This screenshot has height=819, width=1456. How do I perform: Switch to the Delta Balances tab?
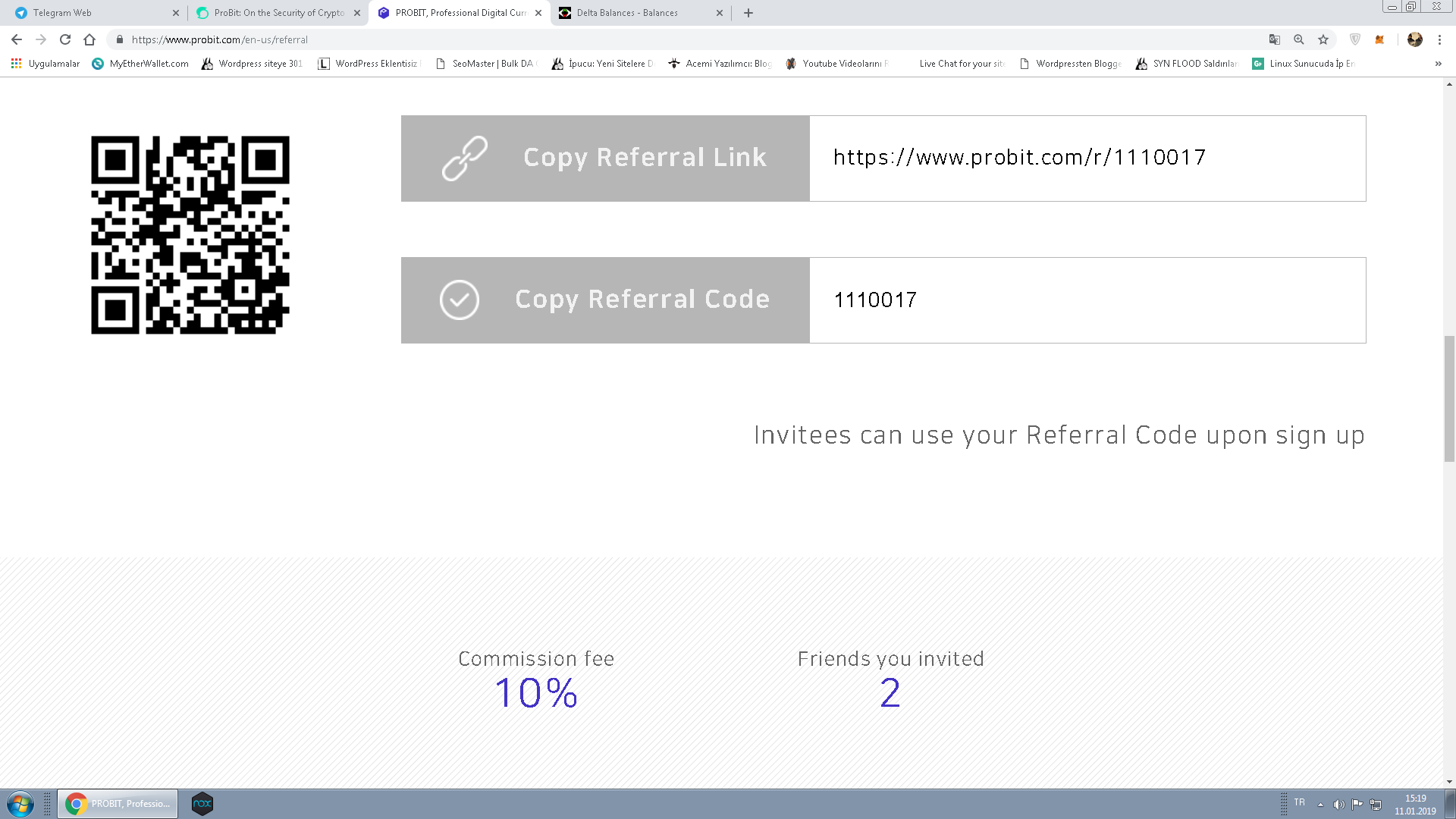(x=641, y=13)
